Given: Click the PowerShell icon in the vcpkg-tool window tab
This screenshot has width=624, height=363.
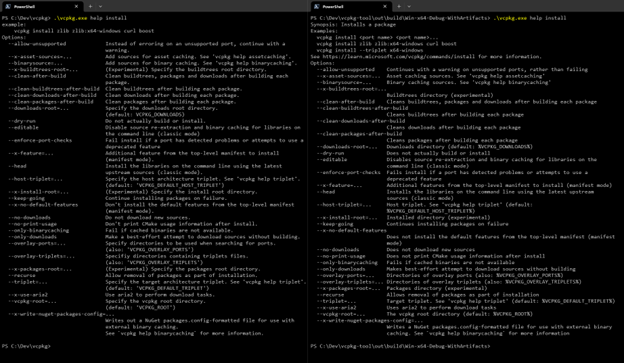Looking at the screenshot, I should tap(317, 6).
